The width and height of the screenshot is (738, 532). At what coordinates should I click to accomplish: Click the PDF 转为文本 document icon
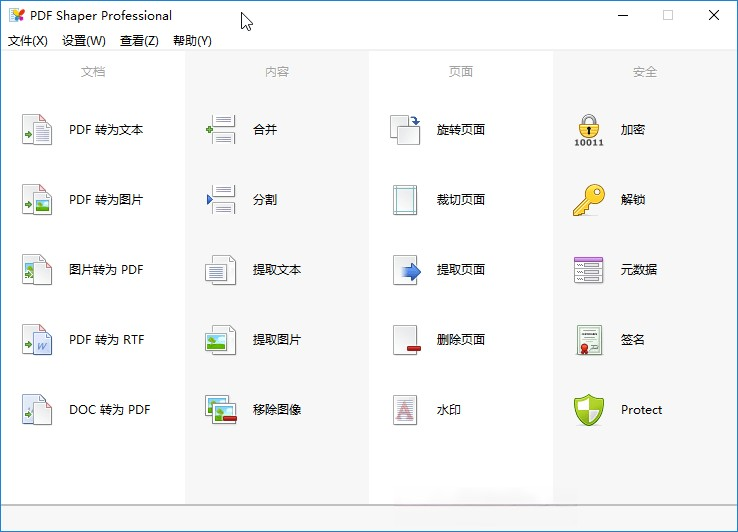(37, 129)
